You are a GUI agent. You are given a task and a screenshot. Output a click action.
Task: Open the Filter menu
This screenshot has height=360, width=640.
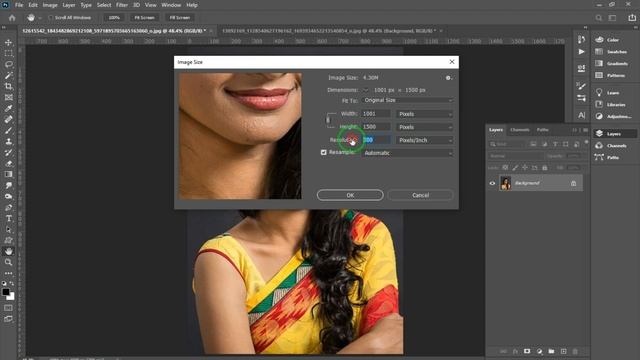tap(122, 5)
